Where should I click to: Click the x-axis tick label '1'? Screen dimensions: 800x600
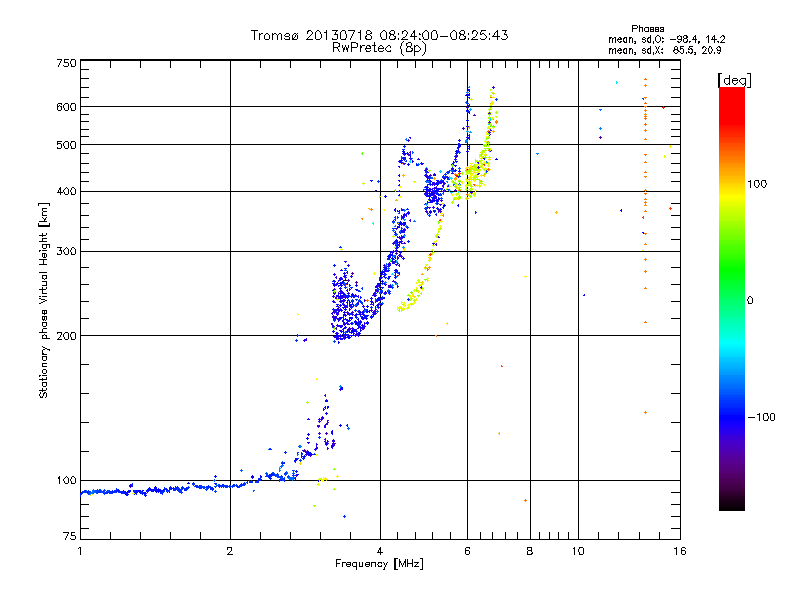tap(80, 551)
